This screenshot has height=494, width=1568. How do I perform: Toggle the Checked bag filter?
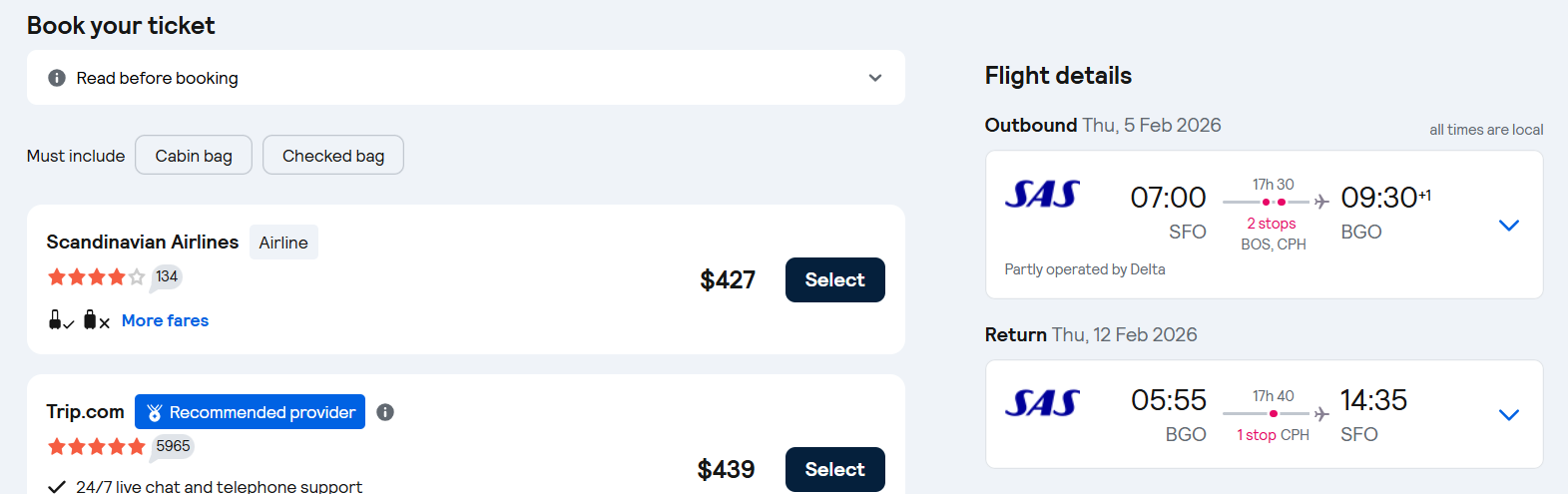coord(333,156)
